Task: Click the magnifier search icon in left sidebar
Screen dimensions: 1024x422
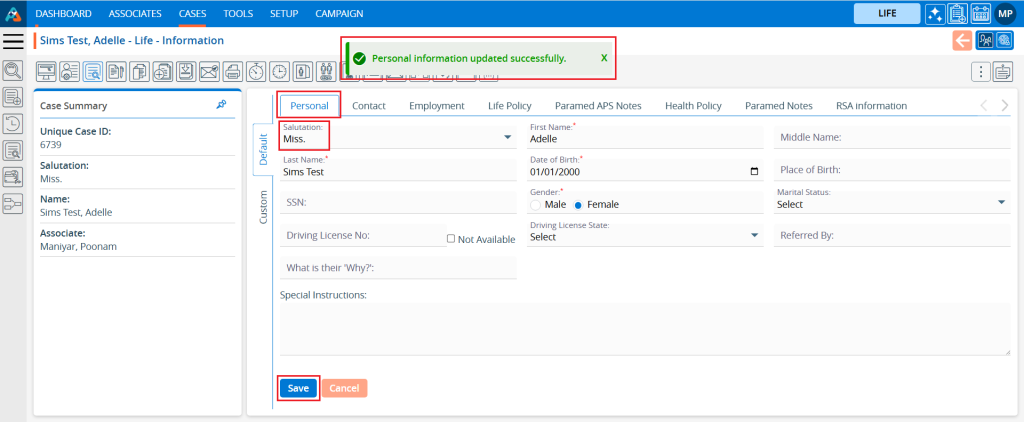Action: pos(13,71)
